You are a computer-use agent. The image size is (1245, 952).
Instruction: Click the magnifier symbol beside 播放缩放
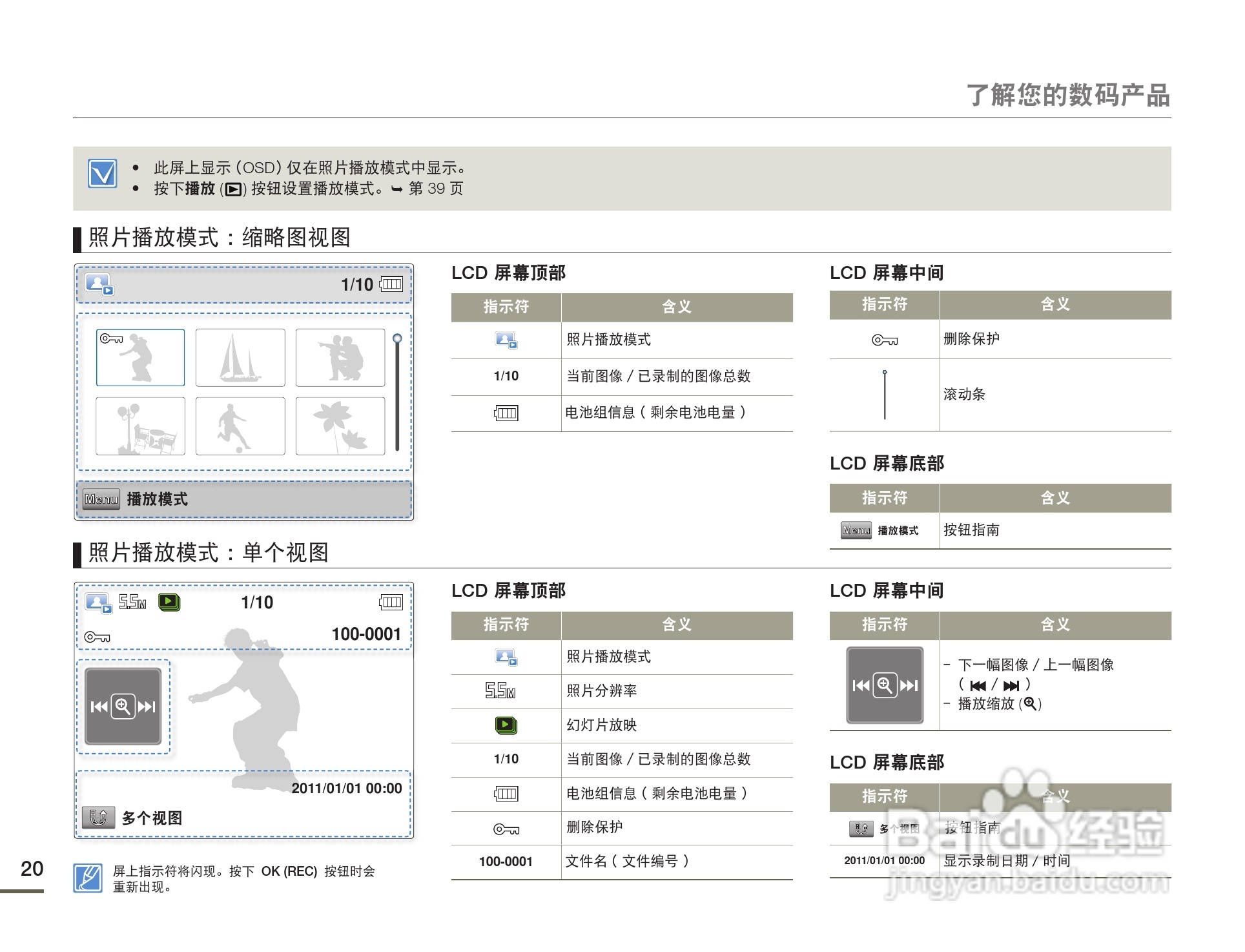click(1030, 704)
